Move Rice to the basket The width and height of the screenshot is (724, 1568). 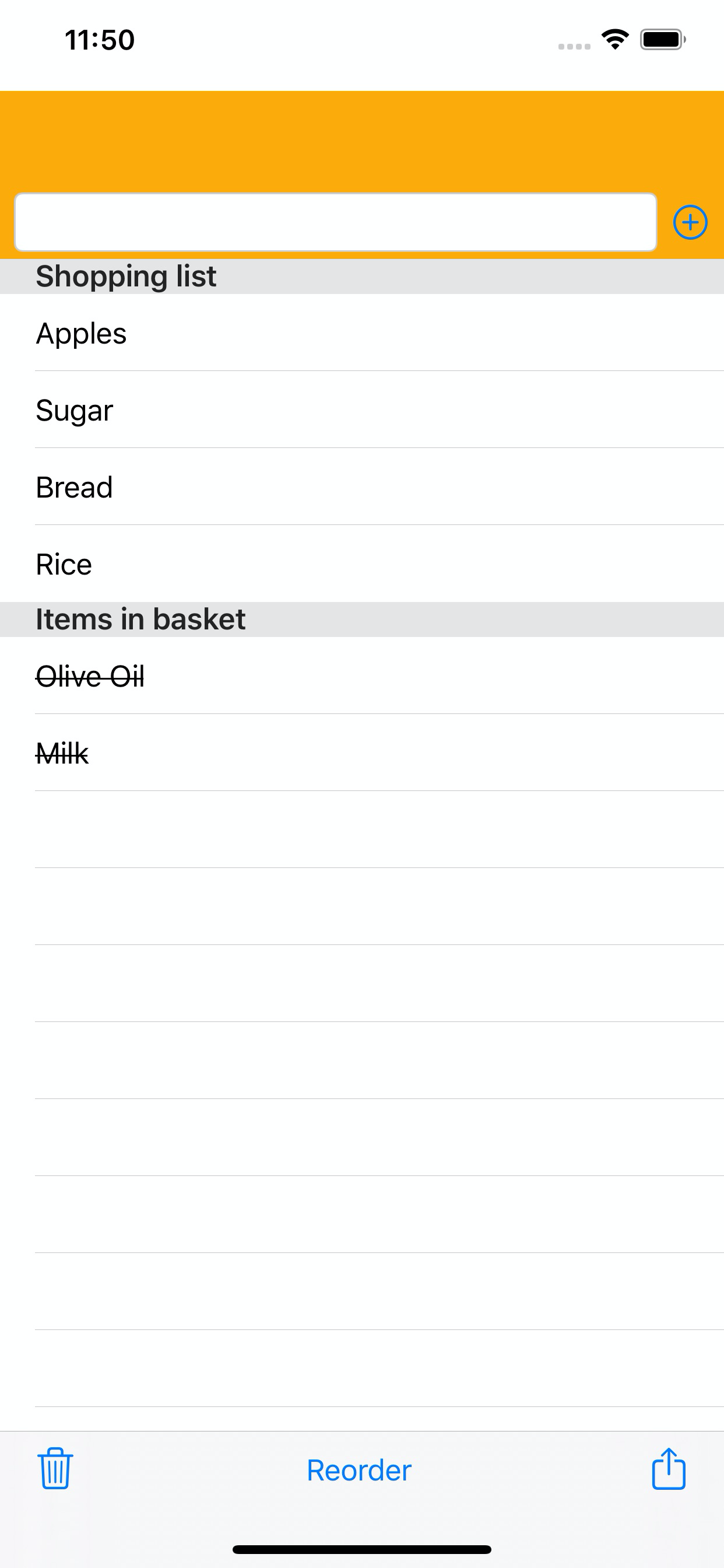pos(362,563)
